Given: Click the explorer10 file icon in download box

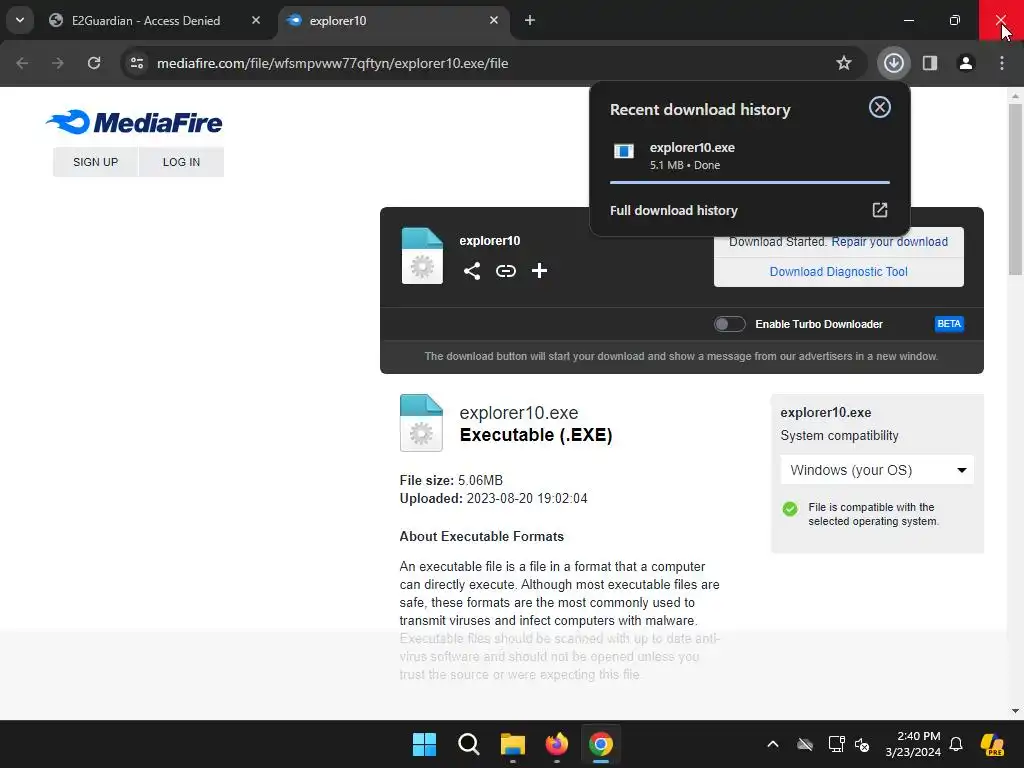Looking at the screenshot, I should coord(422,256).
